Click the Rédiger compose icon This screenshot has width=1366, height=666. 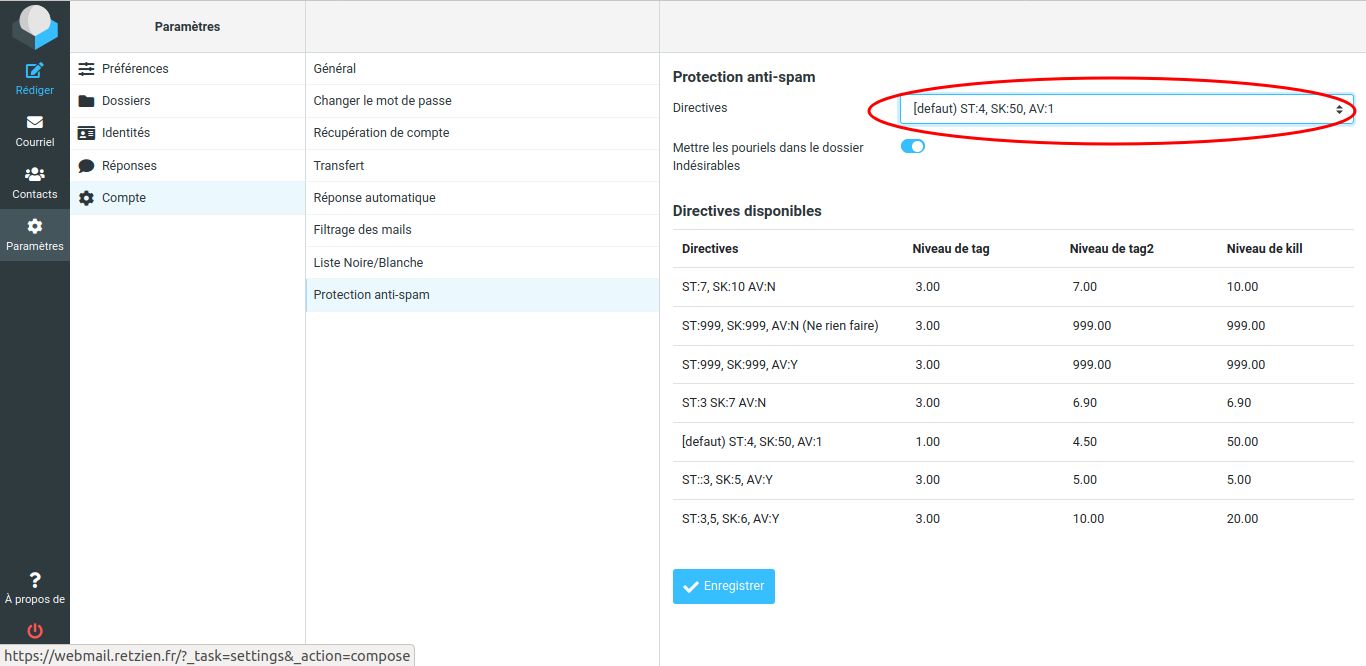35,70
